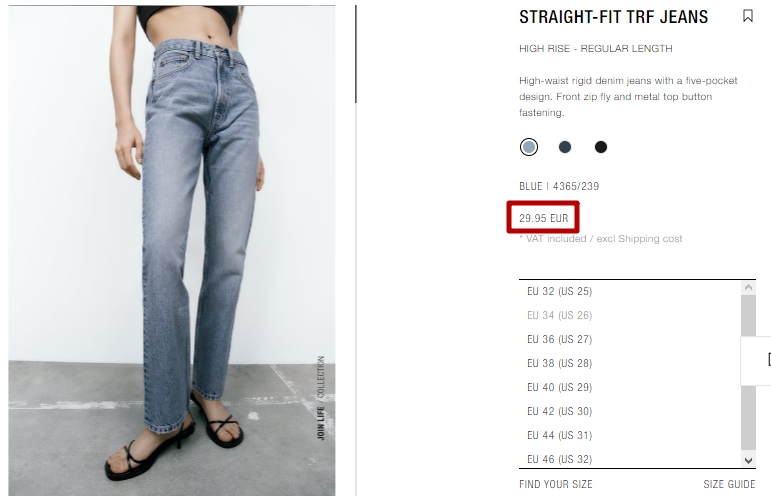Select the light blue color swatch
This screenshot has height=500, width=771.
[x=529, y=147]
